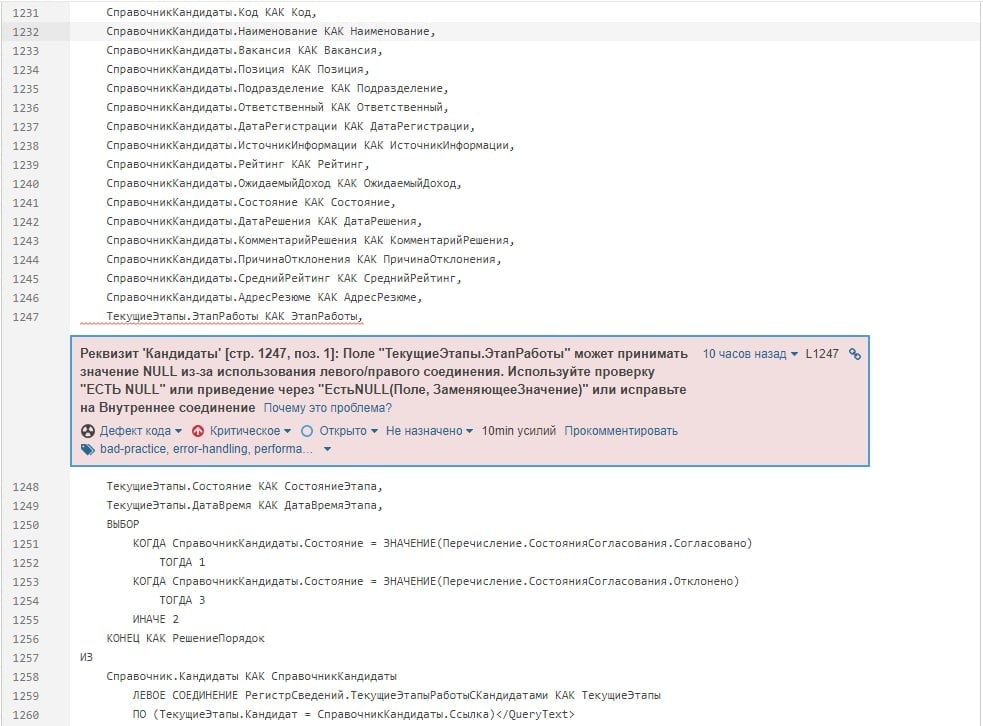983x726 pixels.
Task: Click the Открыто status circle icon
Action: (307, 431)
